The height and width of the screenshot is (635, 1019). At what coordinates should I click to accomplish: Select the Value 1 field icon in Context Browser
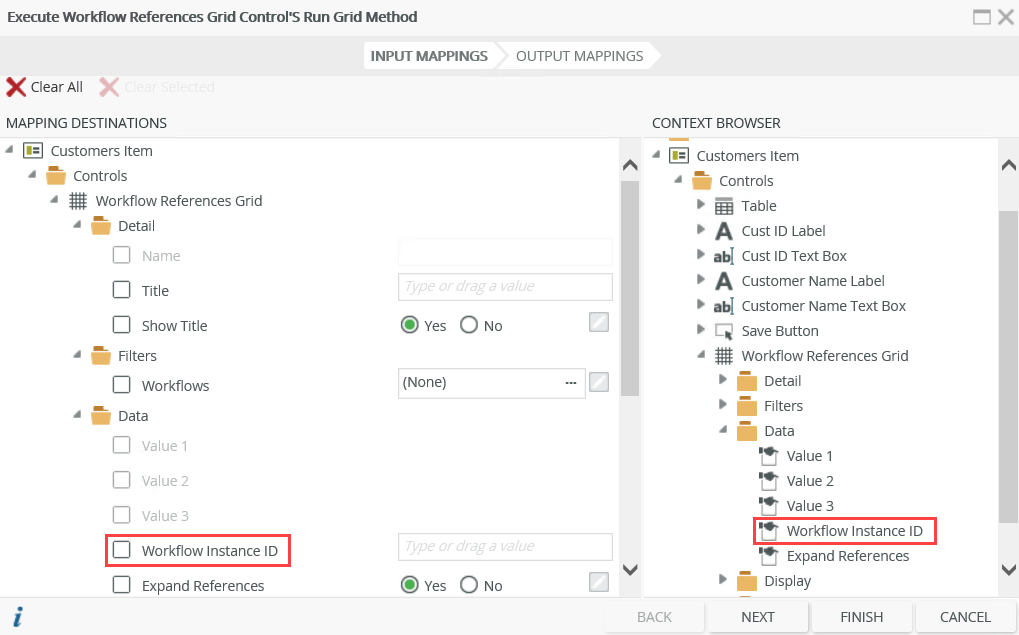(x=768, y=455)
